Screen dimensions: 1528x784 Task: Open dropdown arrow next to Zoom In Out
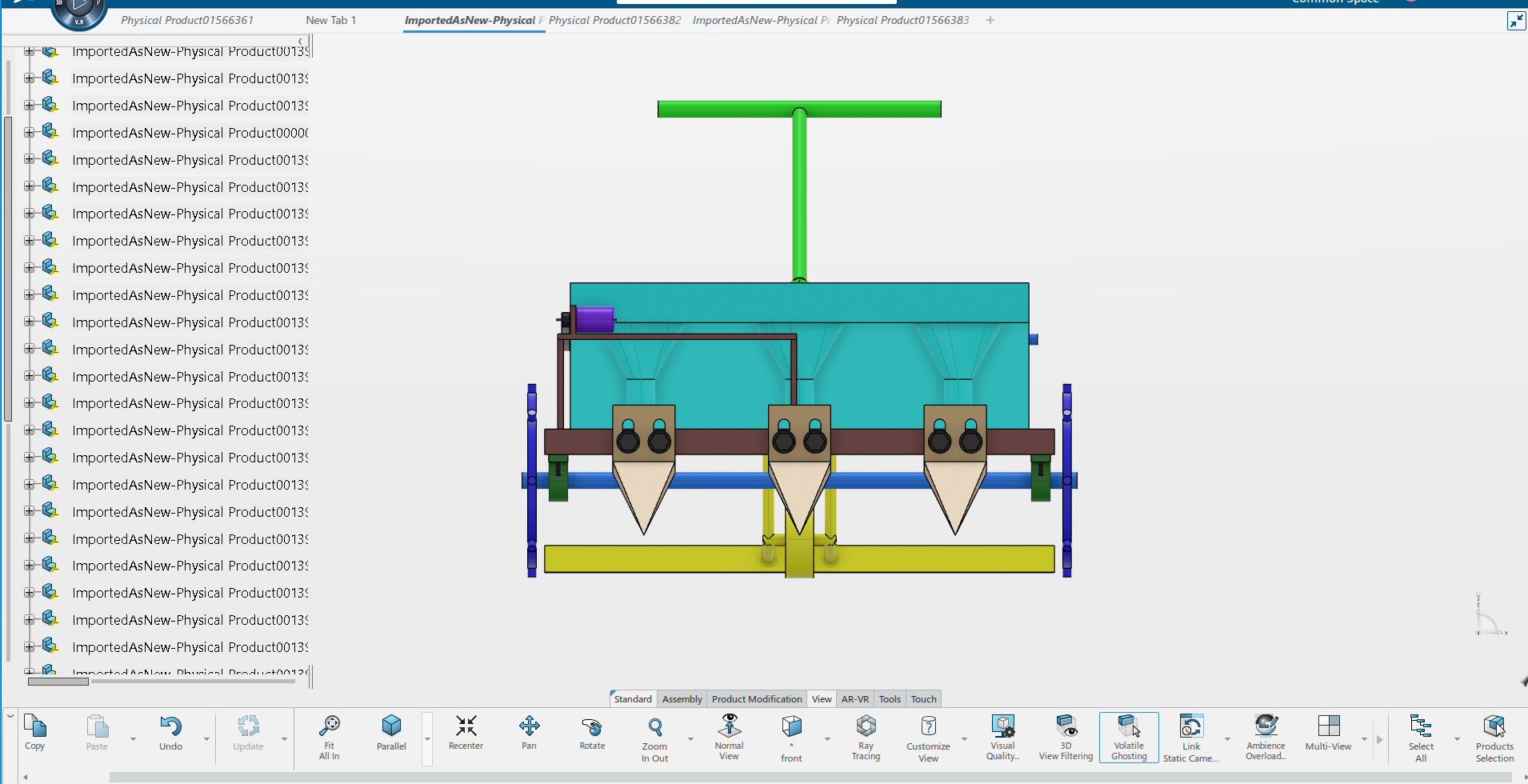coord(690,739)
